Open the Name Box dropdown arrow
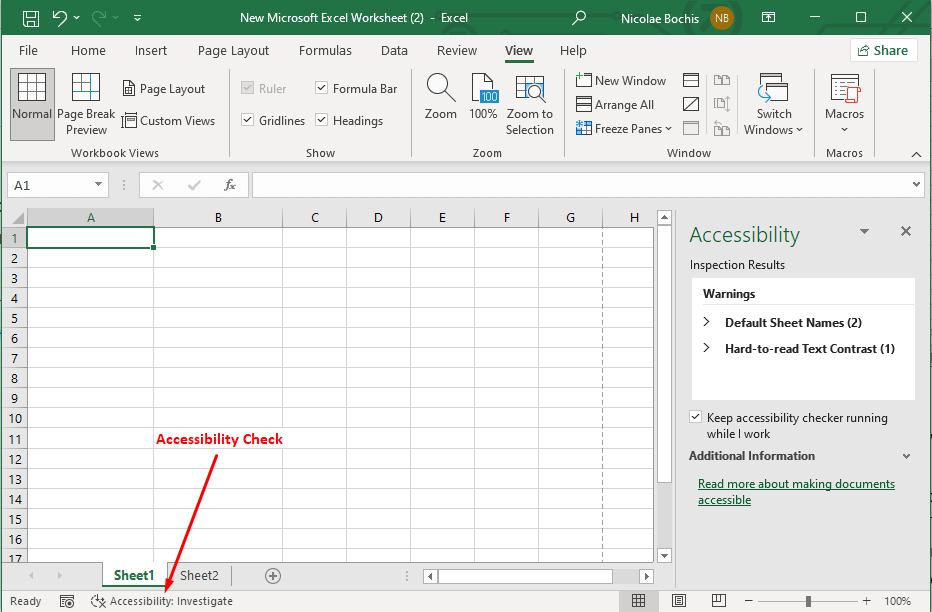The height and width of the screenshot is (612, 932). [x=98, y=185]
